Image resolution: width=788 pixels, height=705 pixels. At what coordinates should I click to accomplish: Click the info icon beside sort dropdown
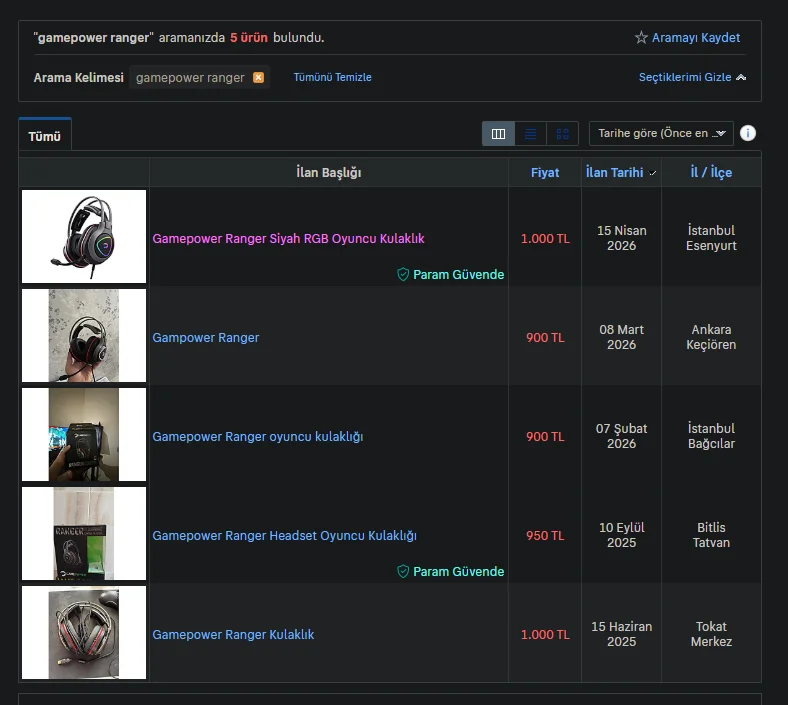748,133
